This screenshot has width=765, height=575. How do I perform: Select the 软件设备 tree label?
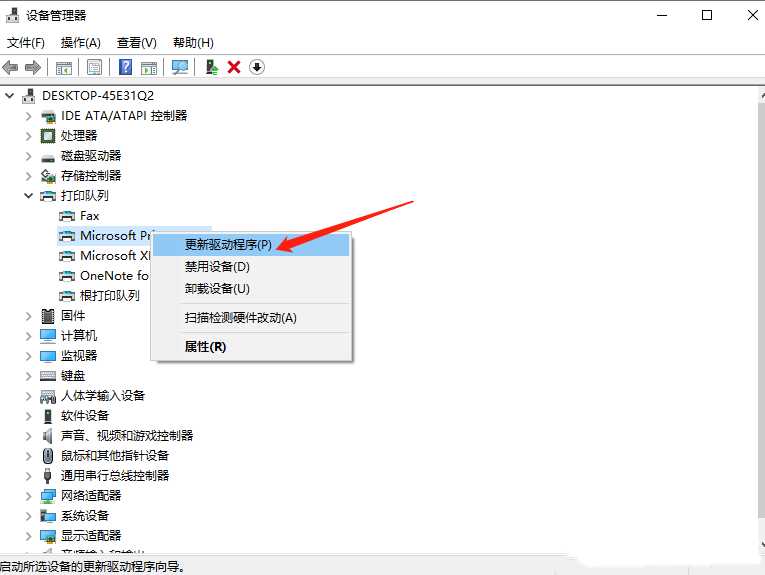point(85,416)
